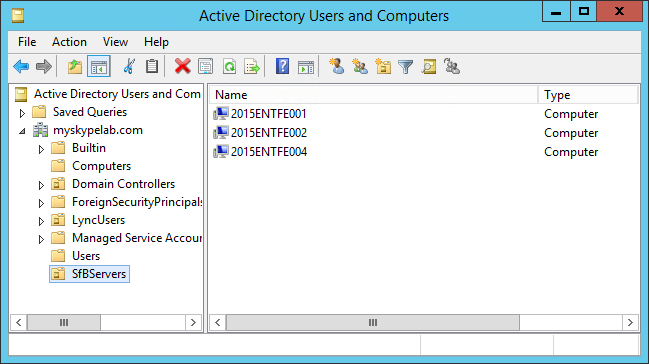Screen dimensions: 649x364
Task: Expand the LyncUsers OU
Action: [x=41, y=221]
